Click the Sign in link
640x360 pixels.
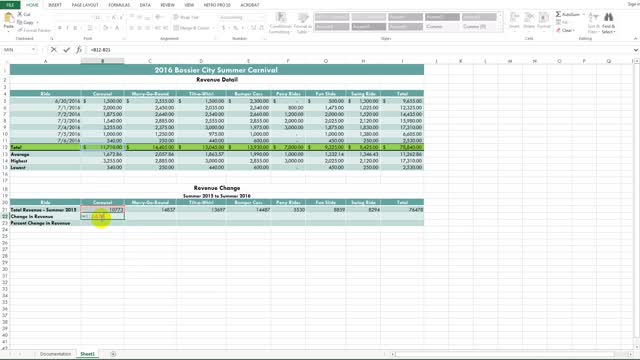[633, 4]
